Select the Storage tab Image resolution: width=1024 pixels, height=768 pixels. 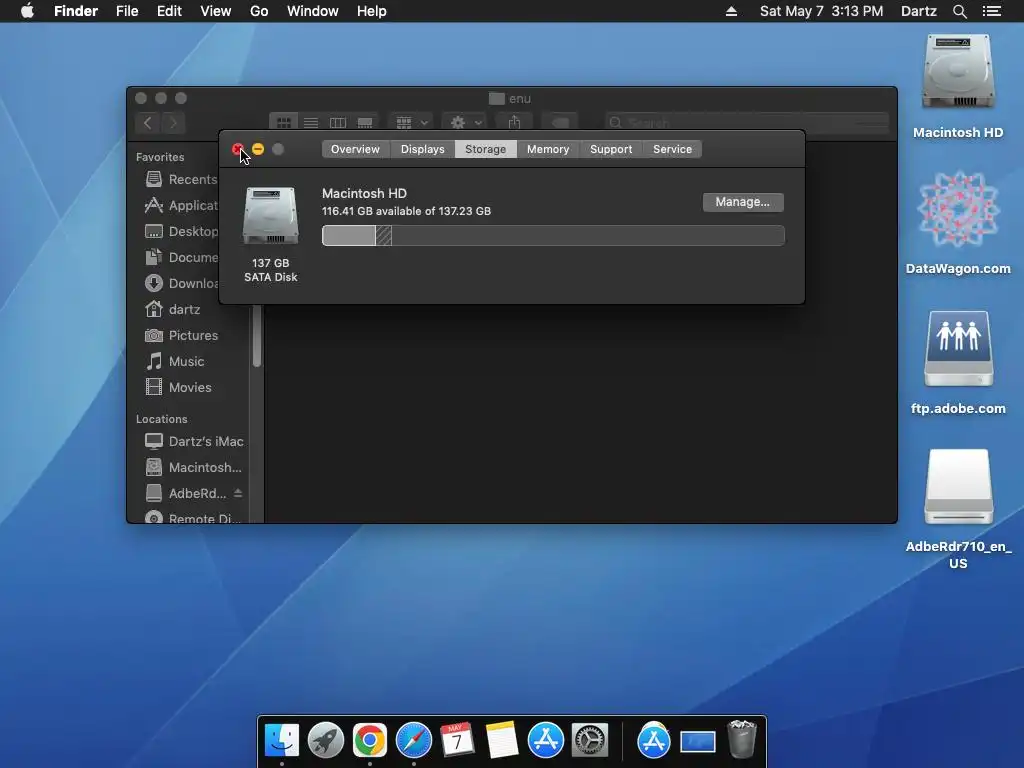tap(485, 149)
